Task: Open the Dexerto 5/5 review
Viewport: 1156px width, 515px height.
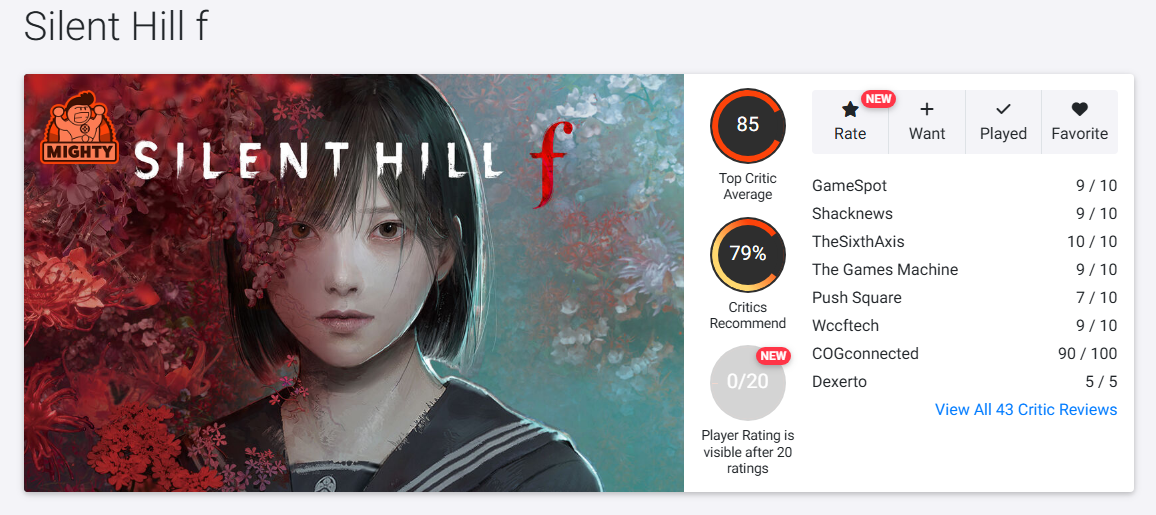Action: coord(964,382)
